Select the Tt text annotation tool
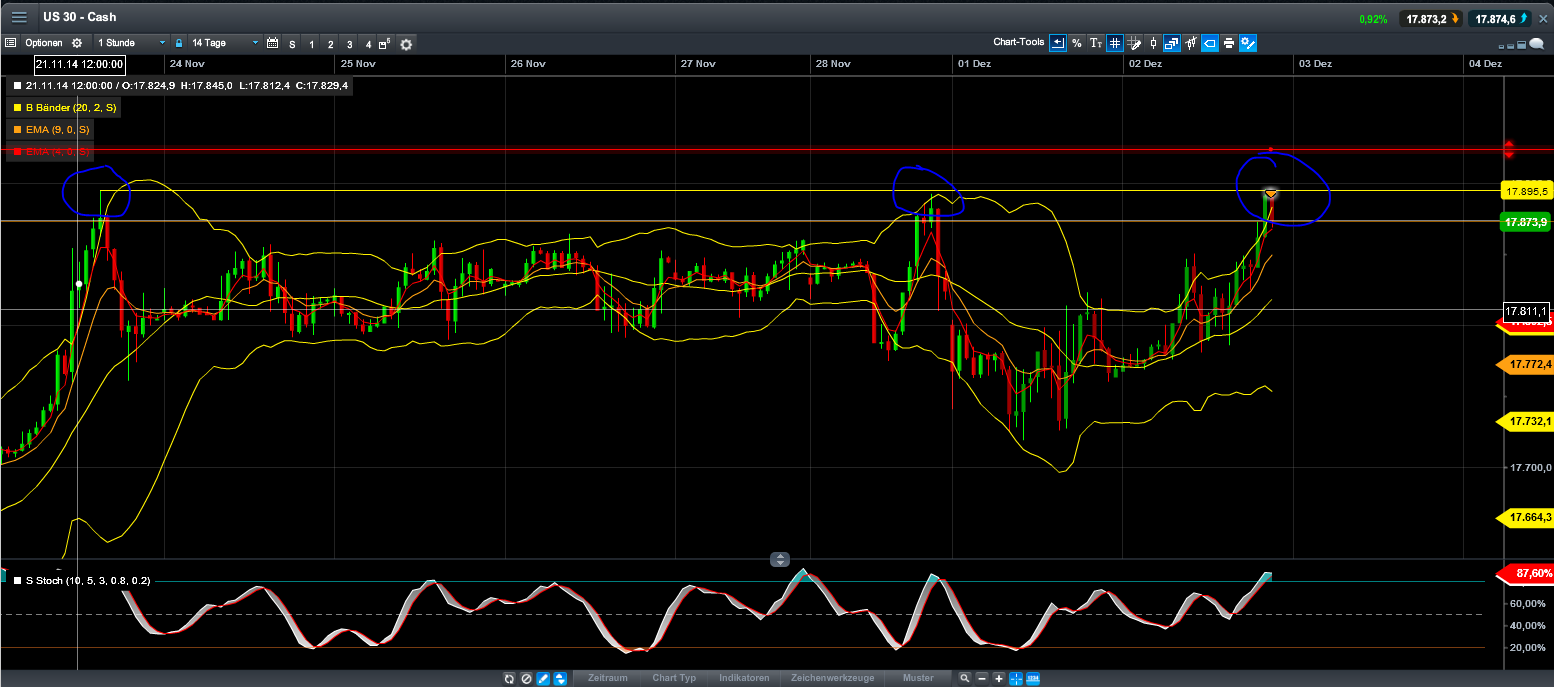Screen dimensions: 1554x687 pos(1096,43)
